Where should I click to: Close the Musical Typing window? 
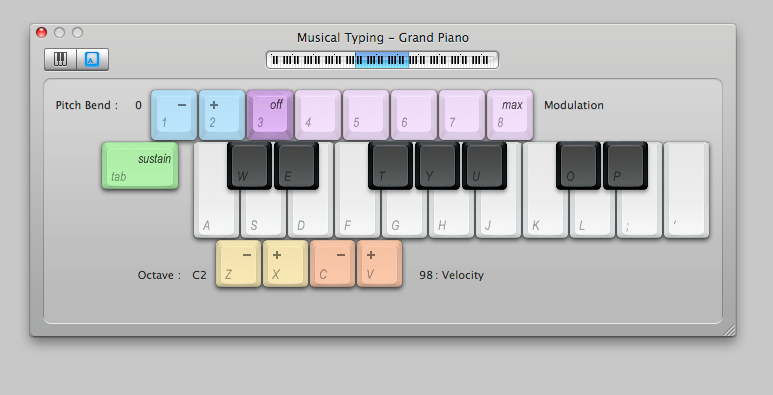[x=42, y=33]
